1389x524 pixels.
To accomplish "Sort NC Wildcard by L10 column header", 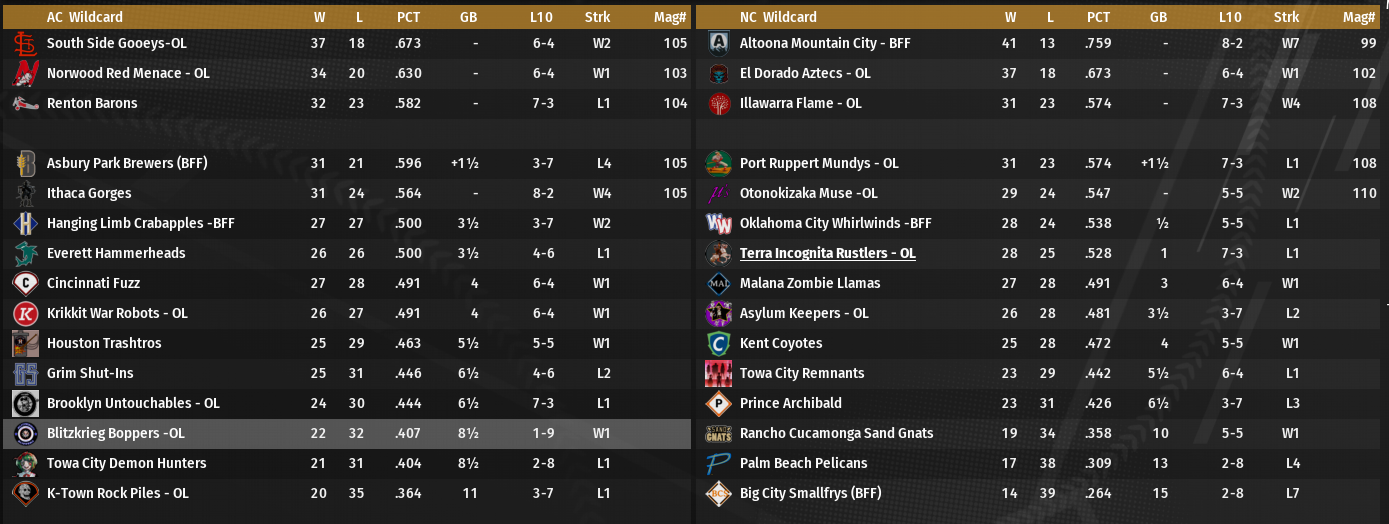I will coord(1230,17).
